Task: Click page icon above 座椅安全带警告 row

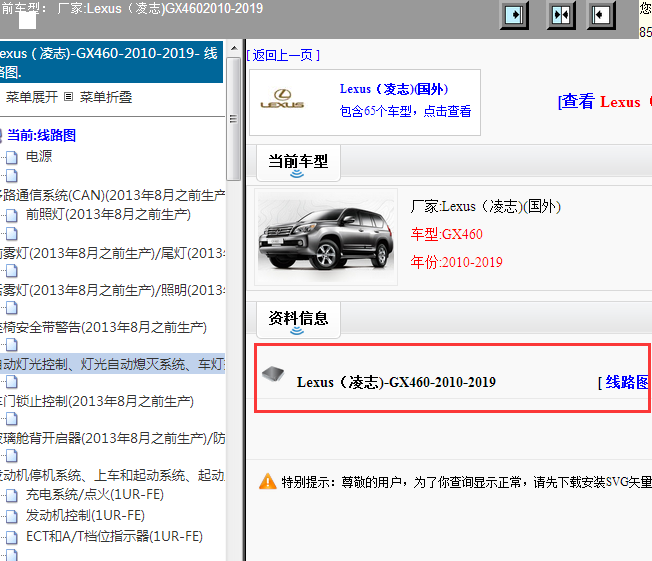Action: click(12, 308)
